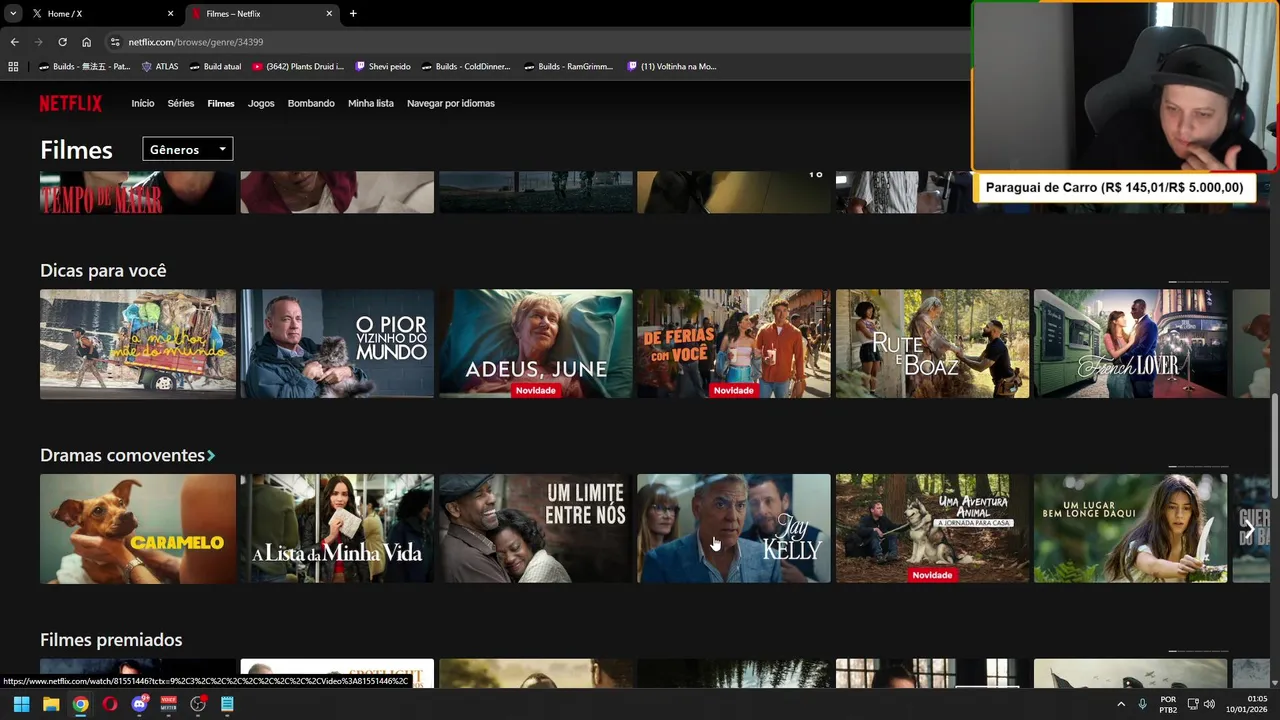This screenshot has height=720, width=1280.
Task: Open a new tab with plus button
Action: click(353, 14)
